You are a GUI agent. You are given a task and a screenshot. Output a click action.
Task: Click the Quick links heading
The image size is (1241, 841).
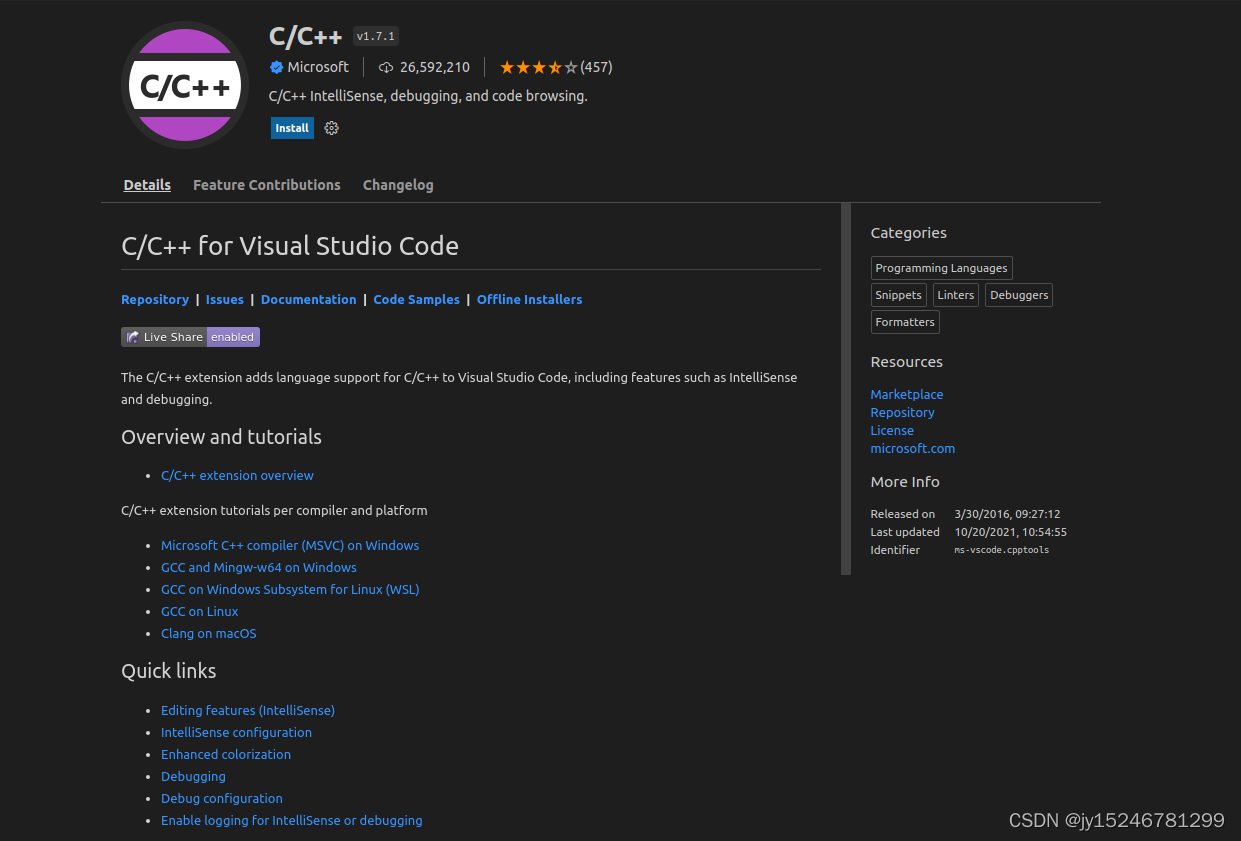coord(169,671)
